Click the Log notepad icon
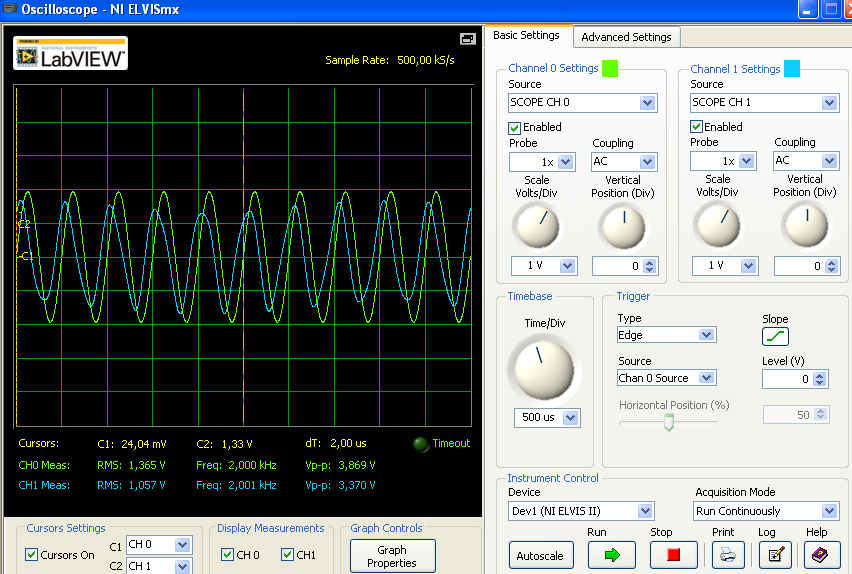 775,555
